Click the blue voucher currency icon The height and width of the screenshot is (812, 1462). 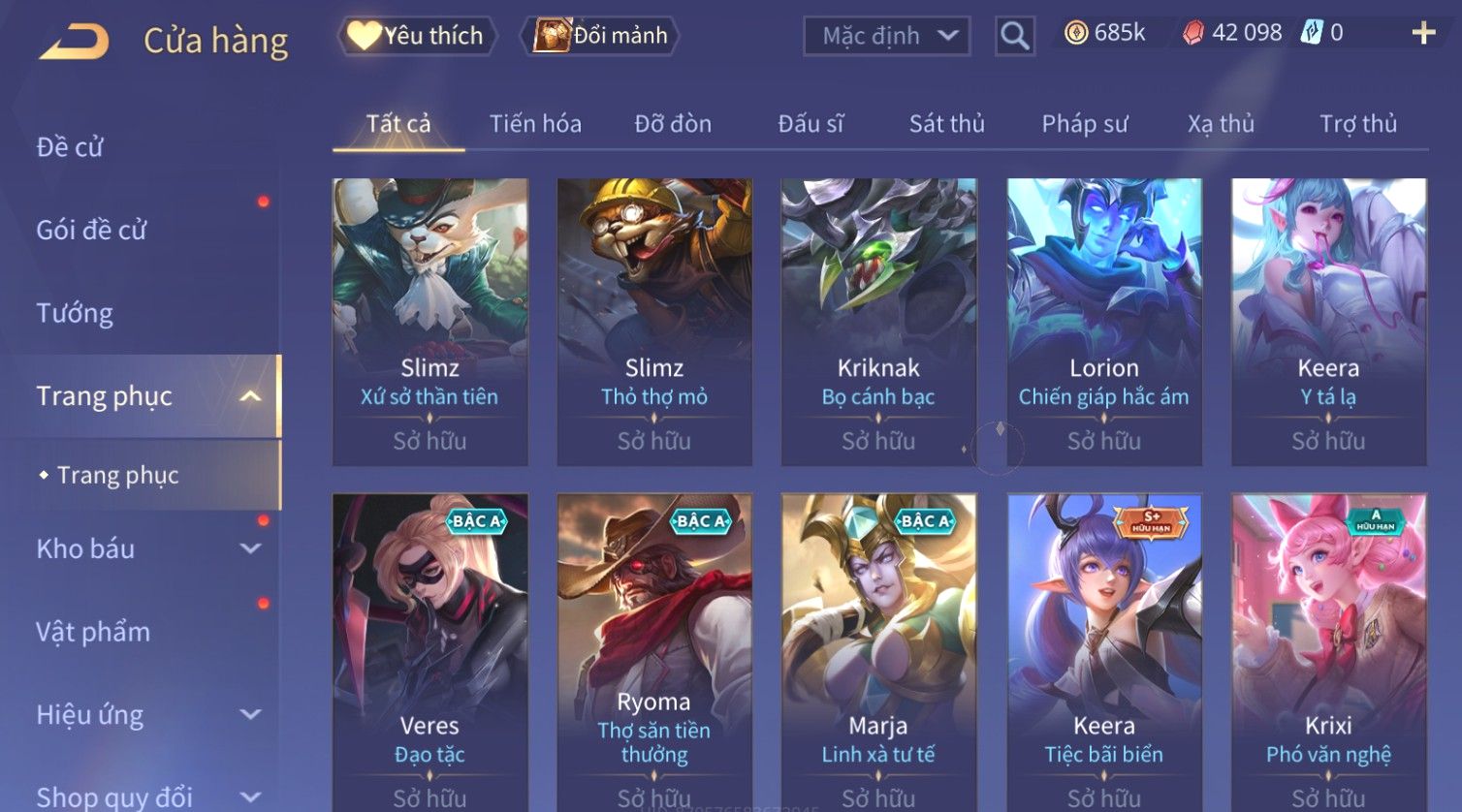tap(1311, 33)
